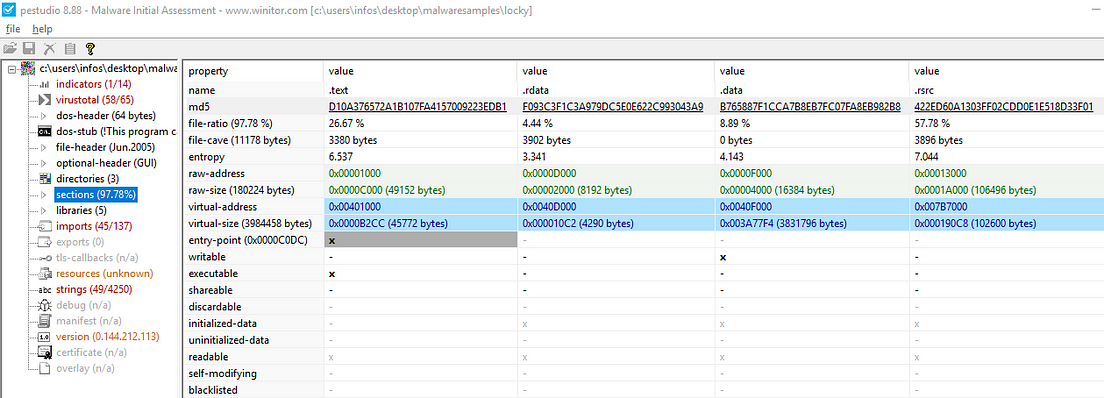1104x398 pixels.
Task: Click the abc icon beside strings
Action: coord(44,290)
